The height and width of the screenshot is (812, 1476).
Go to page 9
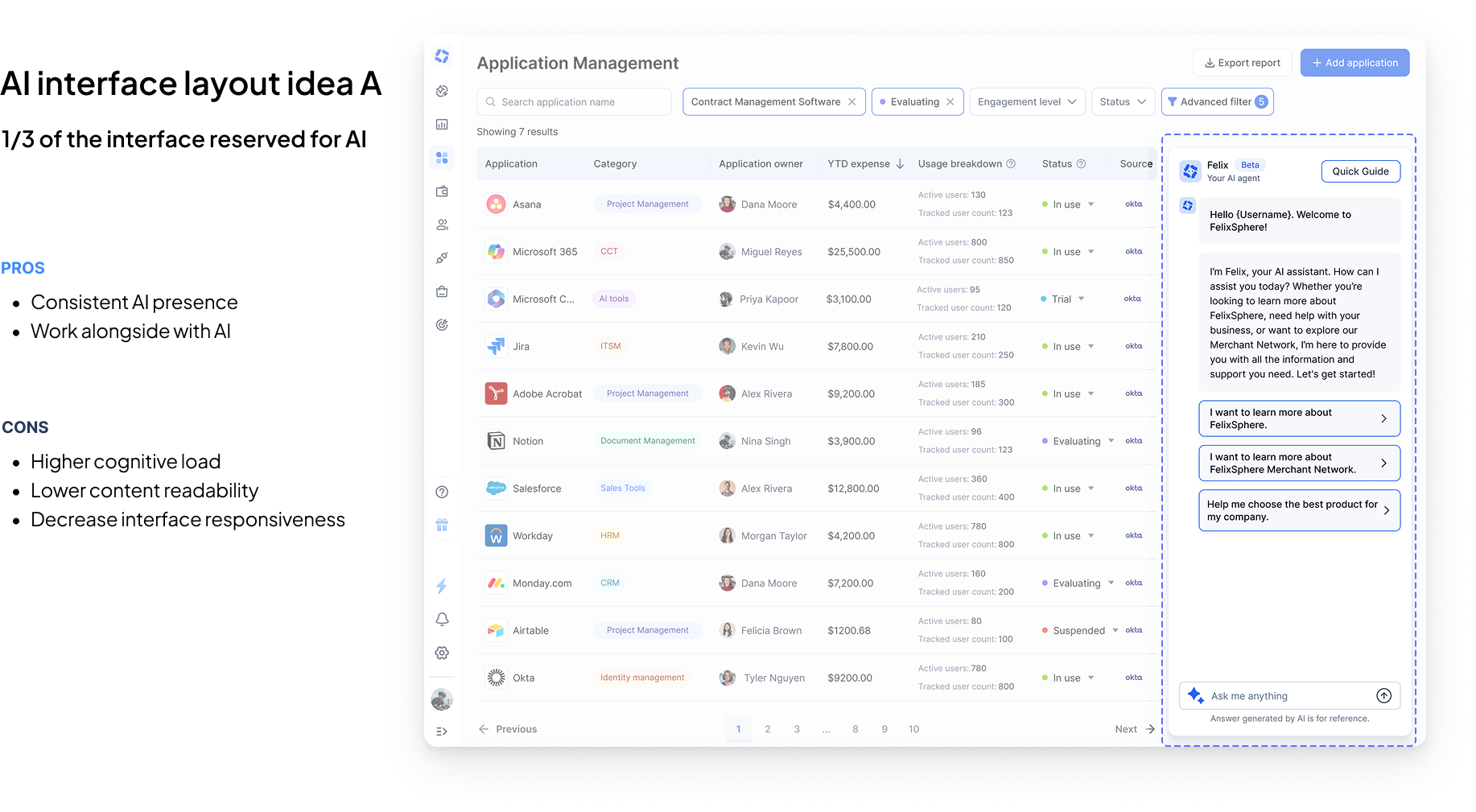(884, 729)
